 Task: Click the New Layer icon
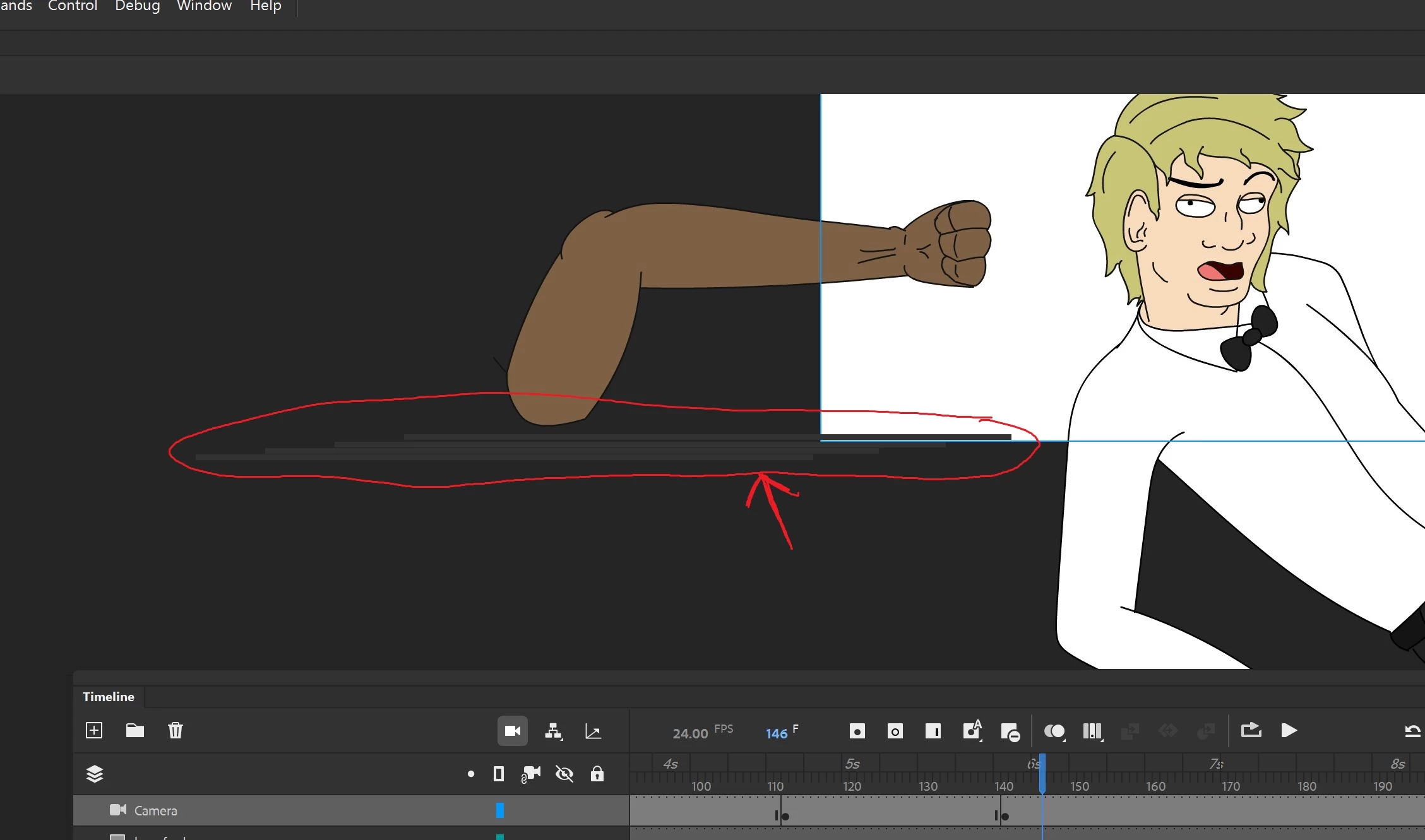(x=94, y=730)
